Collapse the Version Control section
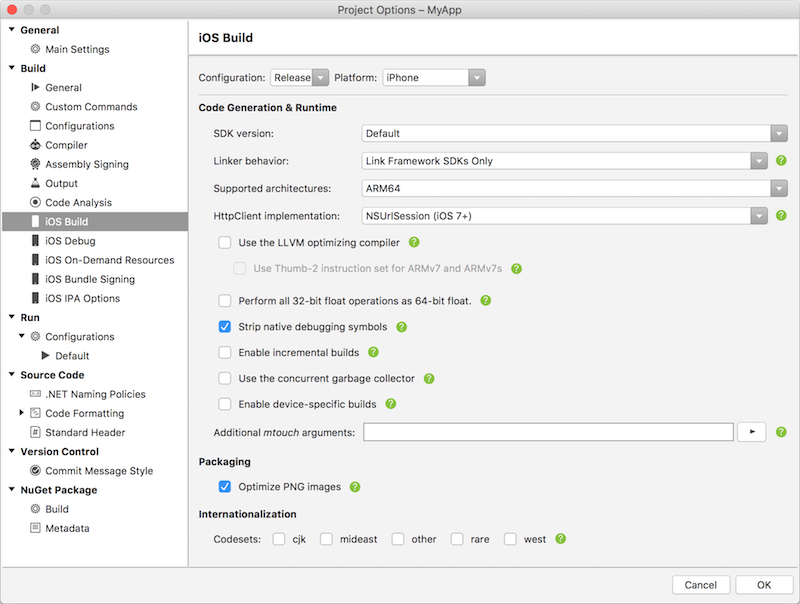This screenshot has height=604, width=800. click(13, 451)
